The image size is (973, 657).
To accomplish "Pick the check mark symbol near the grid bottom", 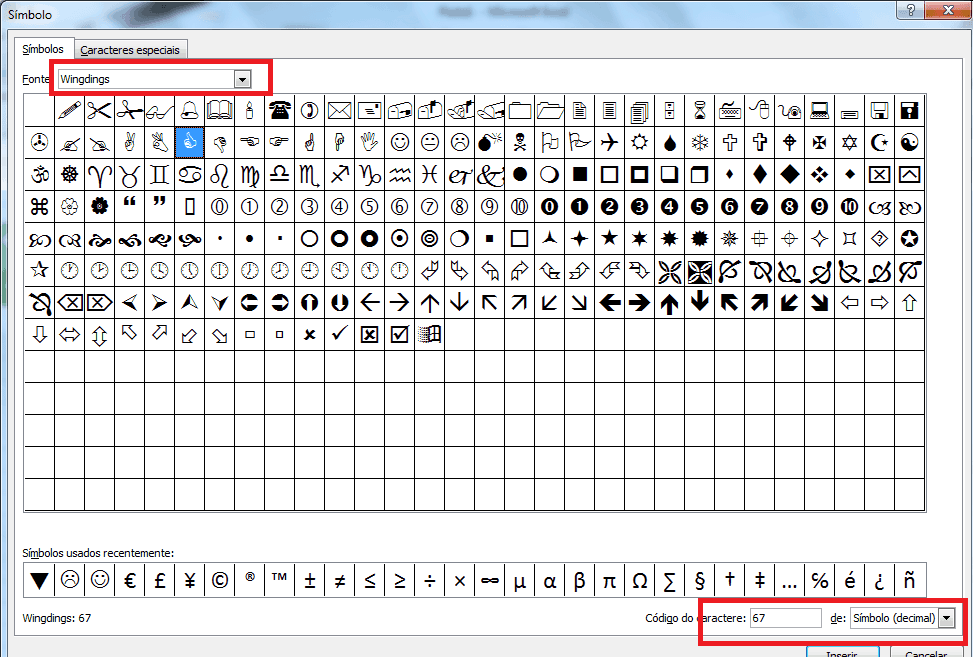I will (x=339, y=334).
